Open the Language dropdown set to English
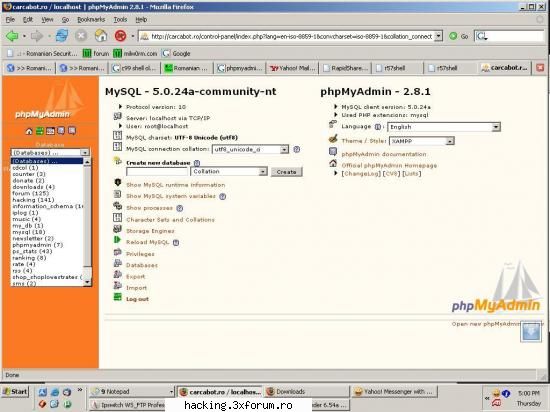Screen dimensions: 550x412 444,127
